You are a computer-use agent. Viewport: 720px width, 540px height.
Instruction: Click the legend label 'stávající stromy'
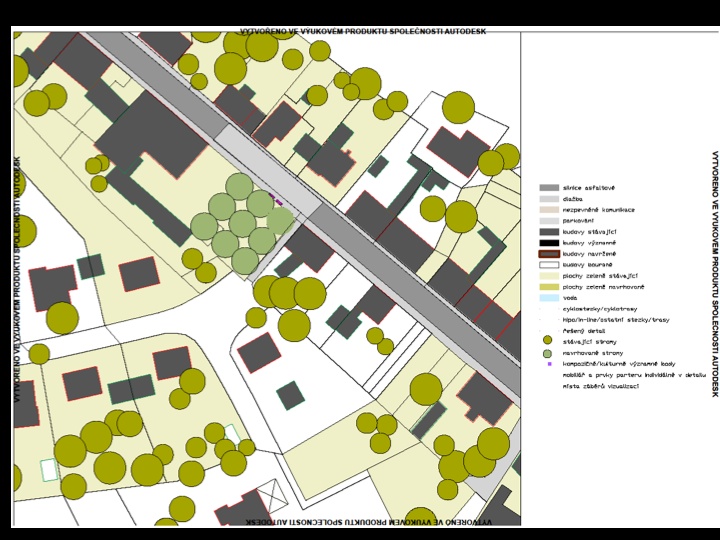tap(590, 342)
